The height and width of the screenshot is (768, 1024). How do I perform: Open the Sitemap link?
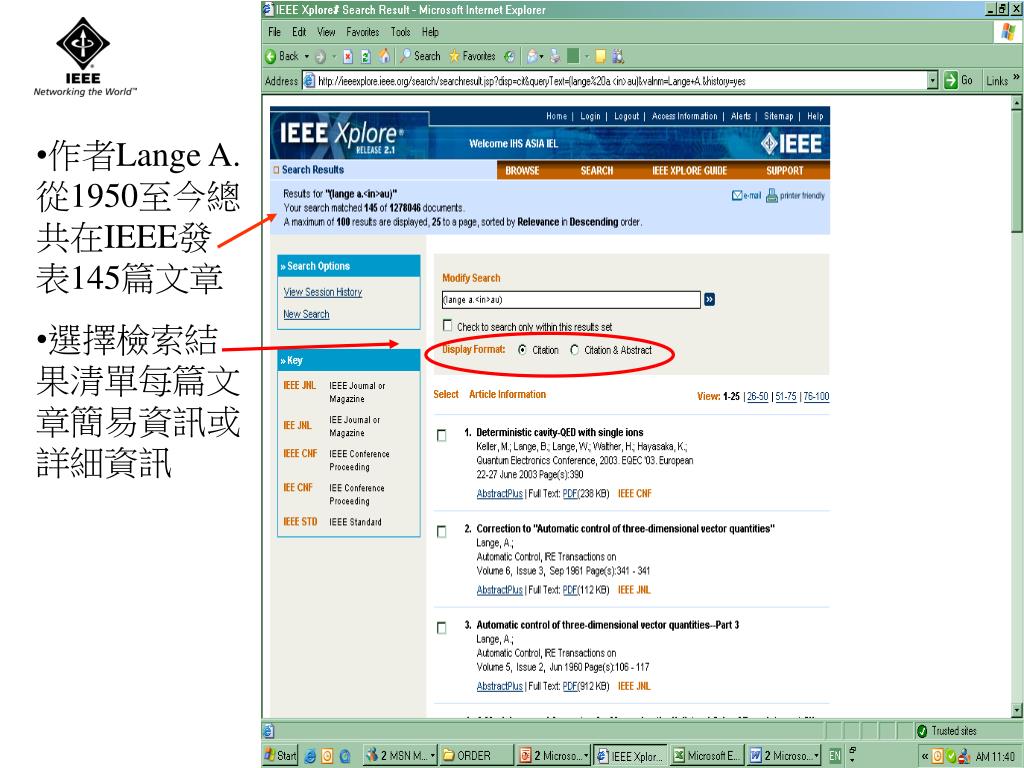(x=778, y=116)
